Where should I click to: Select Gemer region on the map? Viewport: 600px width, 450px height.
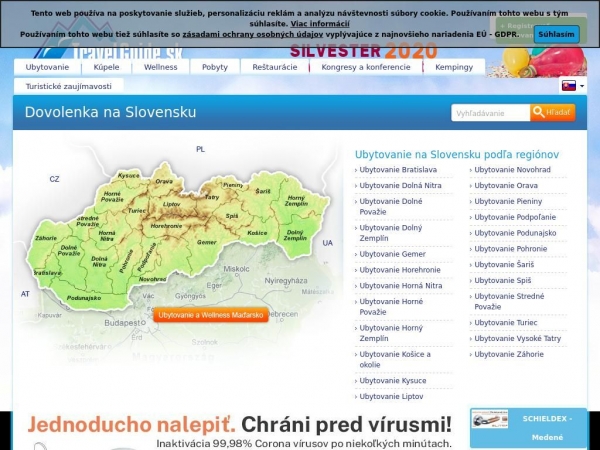click(207, 242)
